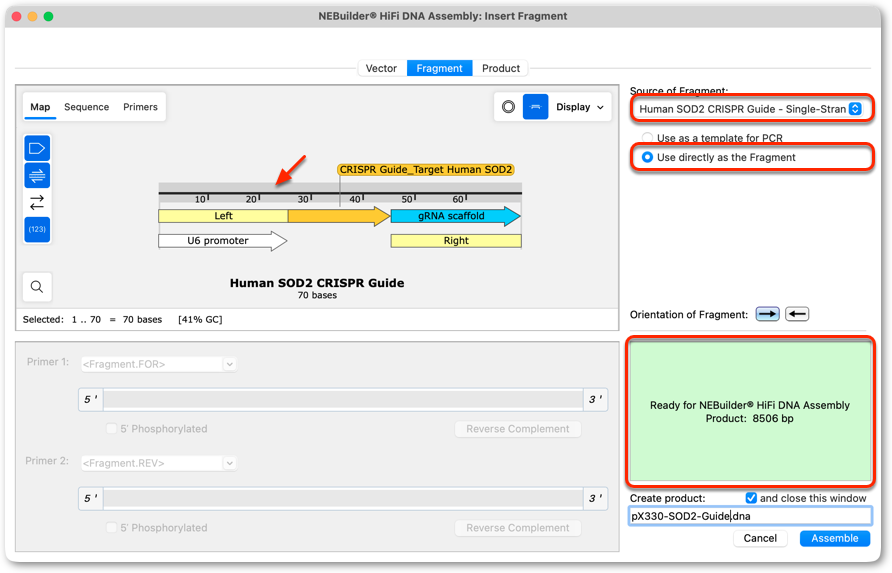Open the Map view tab
The image size is (892, 573).
40,107
